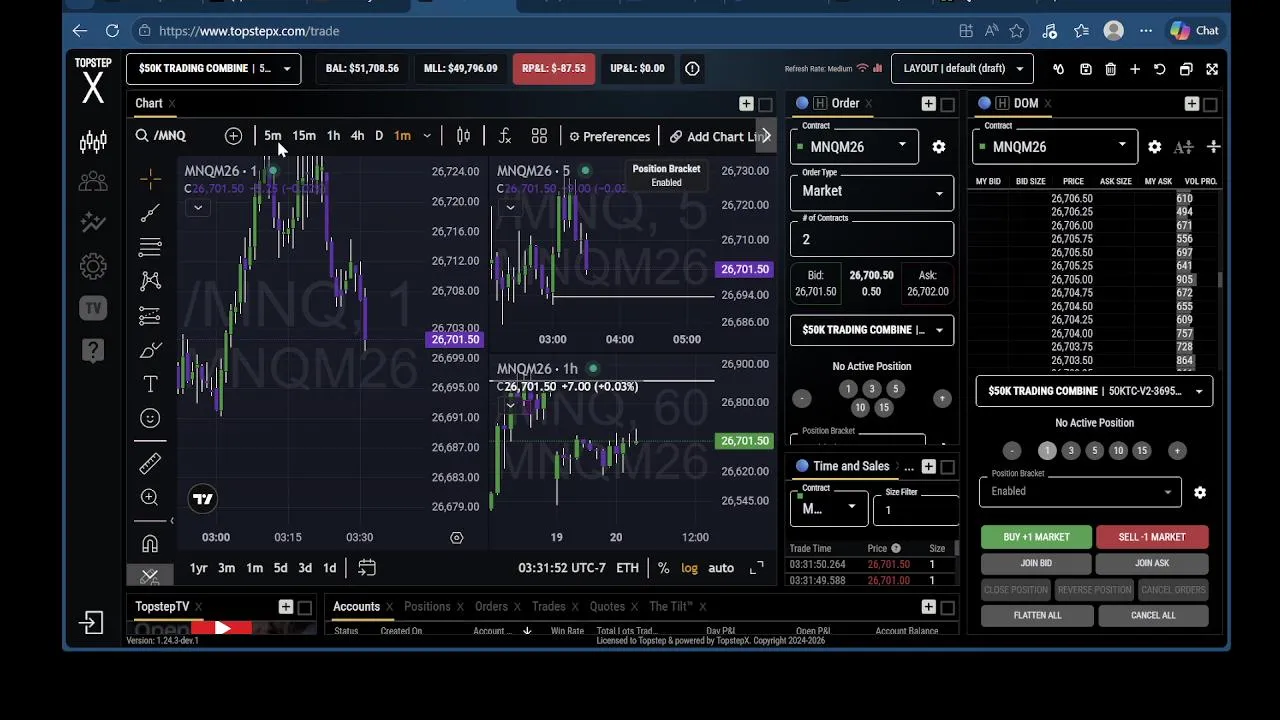Open the emoji sticker drawing tool

(x=150, y=418)
